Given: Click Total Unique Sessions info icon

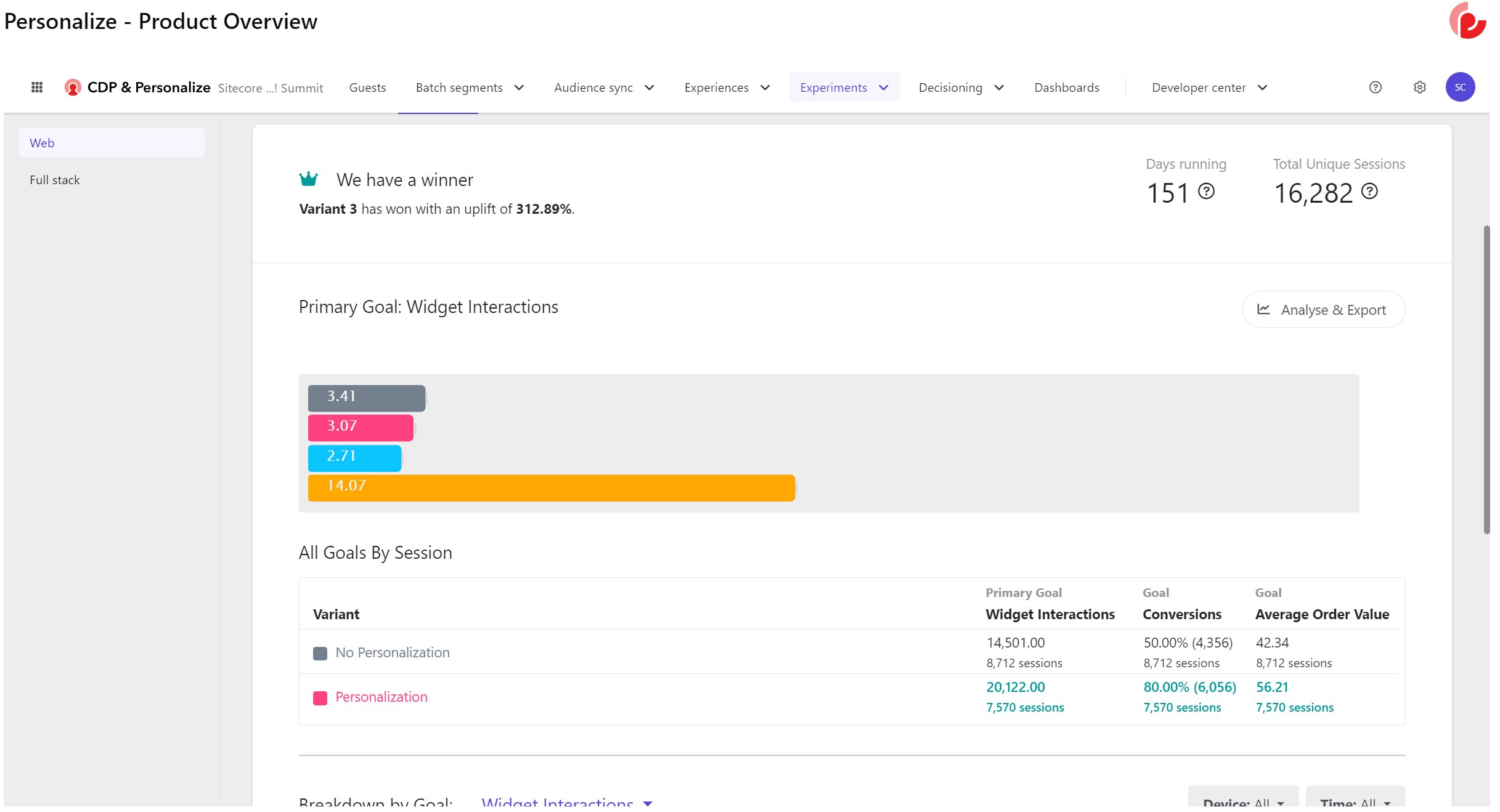Looking at the screenshot, I should coord(1369,192).
